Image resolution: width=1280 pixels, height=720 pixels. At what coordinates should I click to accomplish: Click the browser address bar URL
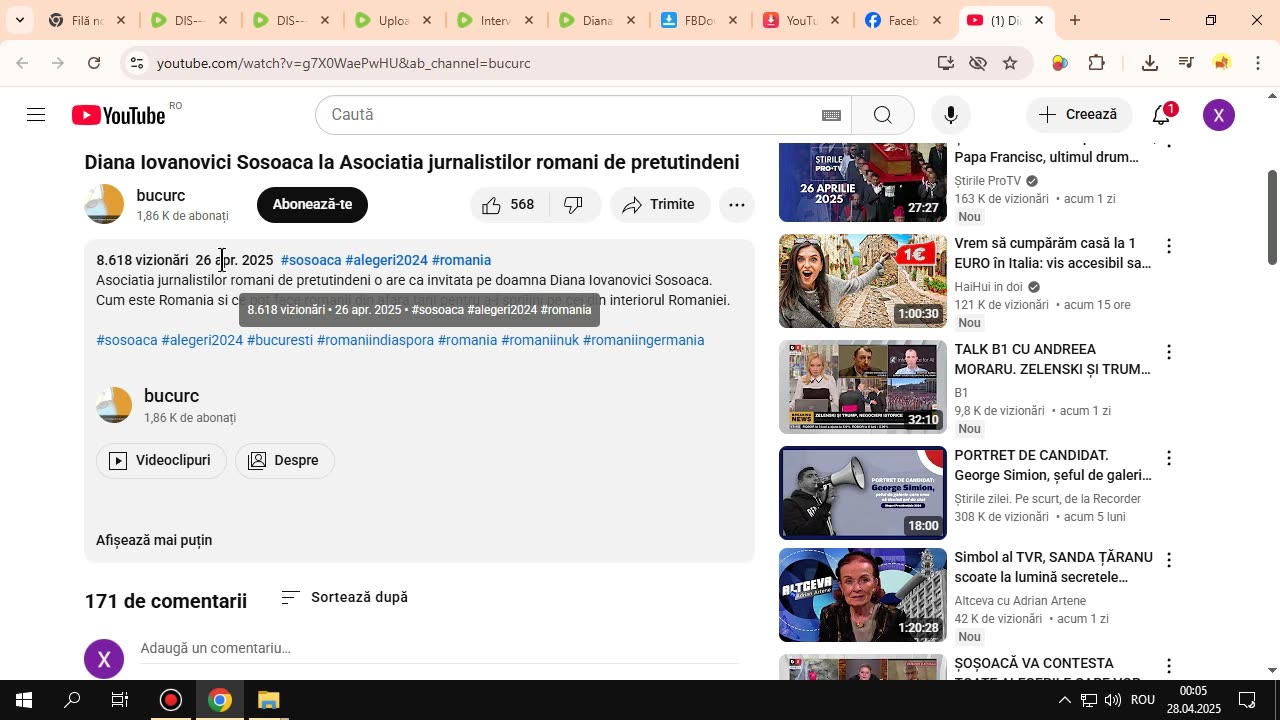coord(343,63)
